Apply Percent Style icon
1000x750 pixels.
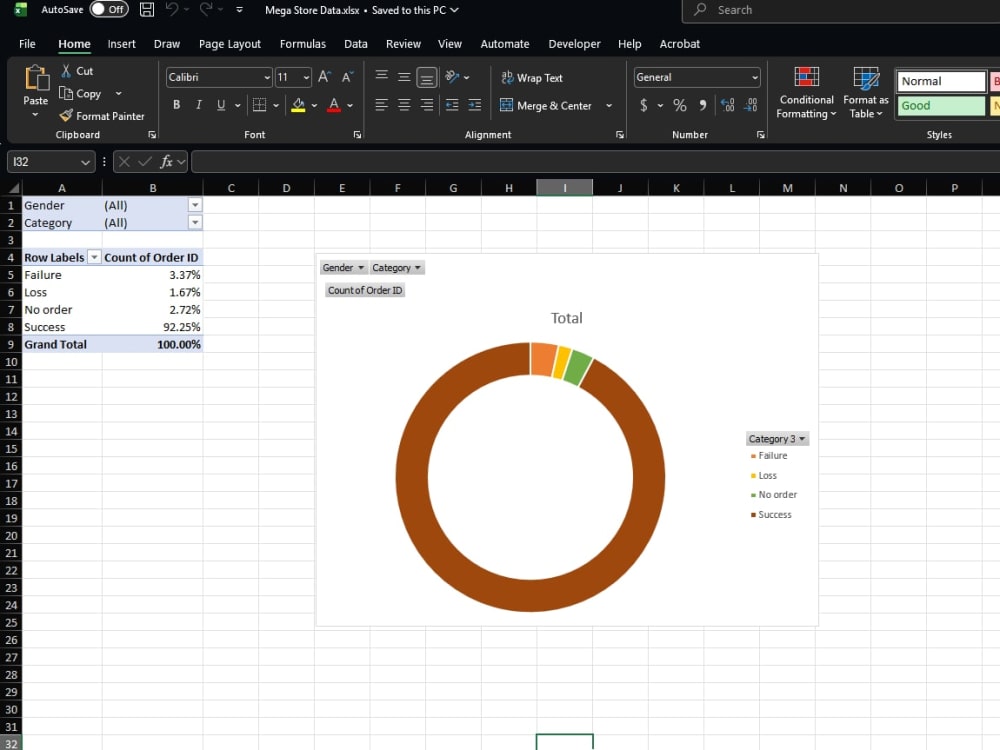pos(680,105)
